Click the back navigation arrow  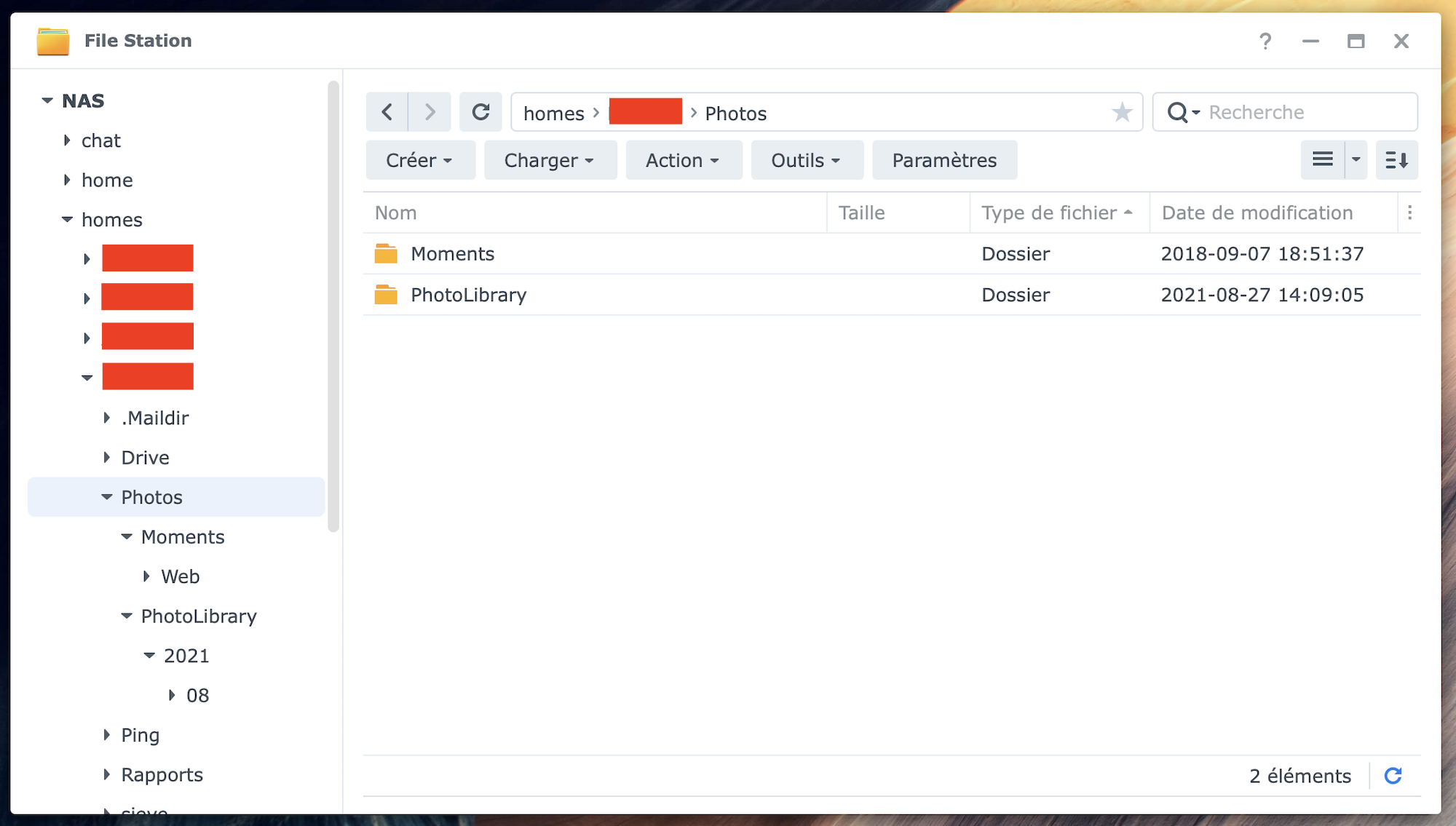pyautogui.click(x=387, y=112)
